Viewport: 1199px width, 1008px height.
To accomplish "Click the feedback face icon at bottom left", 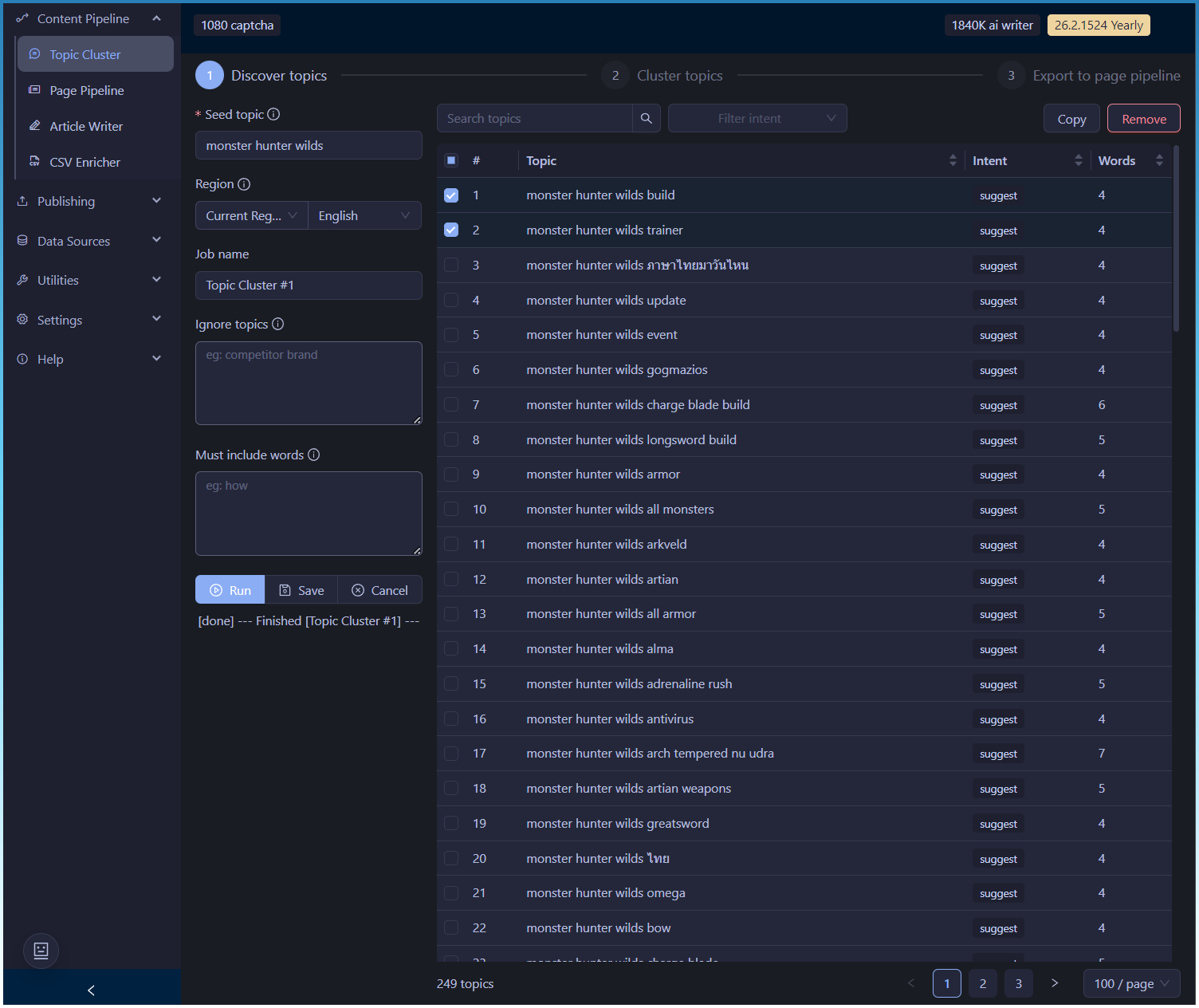I will (x=41, y=951).
